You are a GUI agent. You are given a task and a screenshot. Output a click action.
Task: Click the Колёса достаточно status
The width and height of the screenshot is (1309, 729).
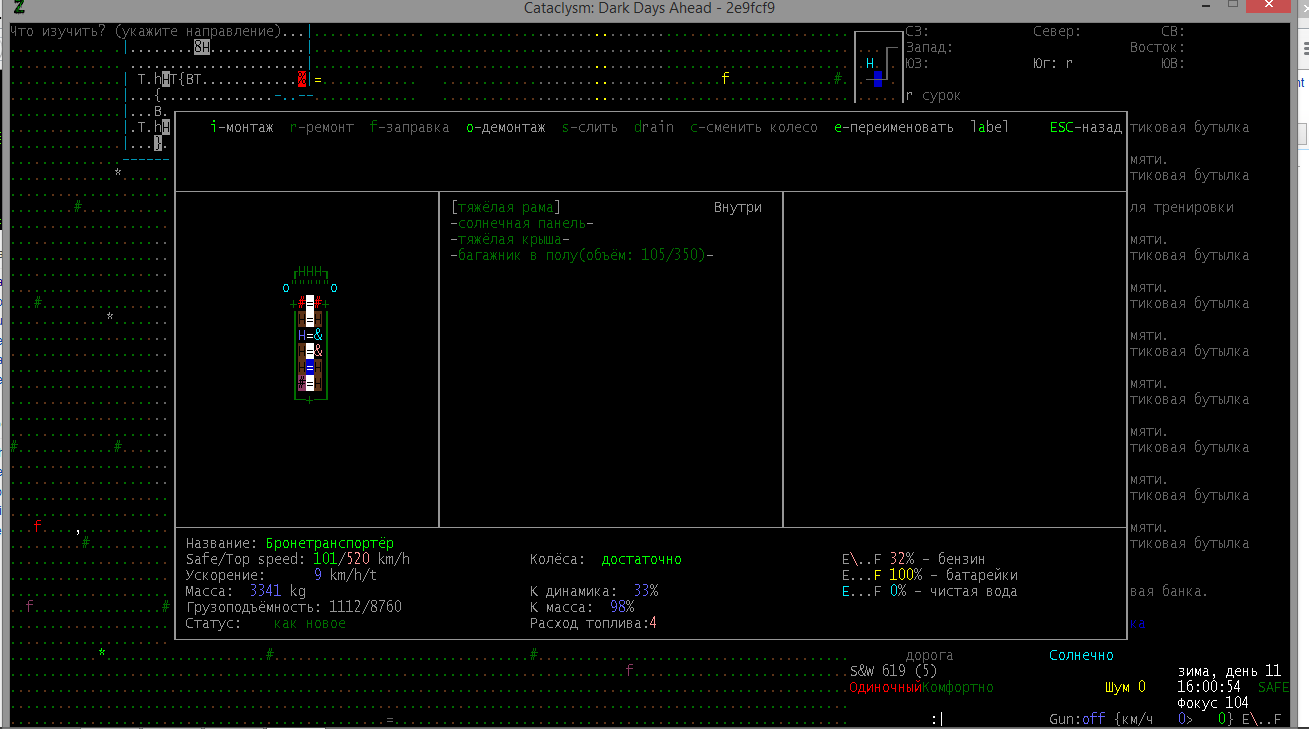(x=606, y=560)
